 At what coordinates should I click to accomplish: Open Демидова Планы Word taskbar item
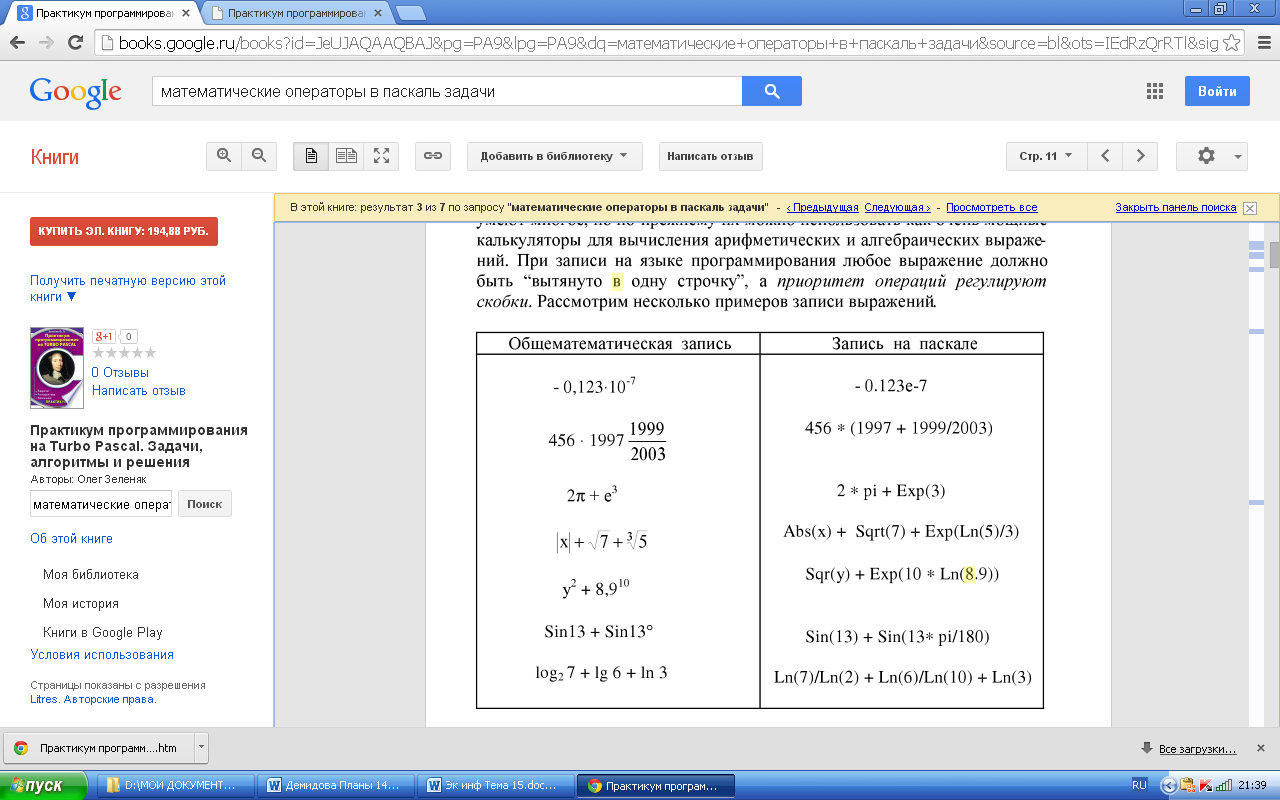tap(337, 785)
